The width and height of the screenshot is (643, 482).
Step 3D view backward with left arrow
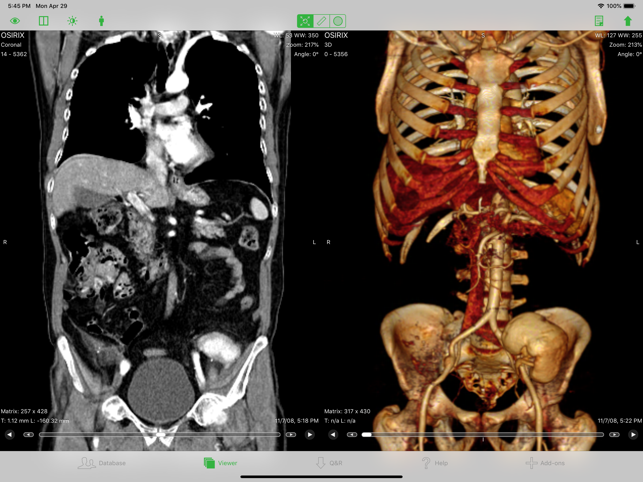(x=333, y=435)
